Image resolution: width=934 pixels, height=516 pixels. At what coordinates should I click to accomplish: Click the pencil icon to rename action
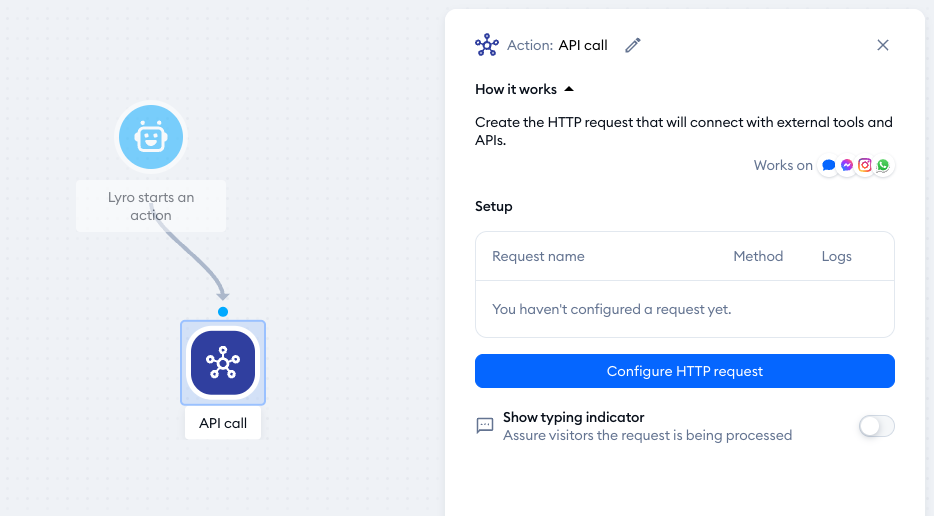(x=633, y=45)
